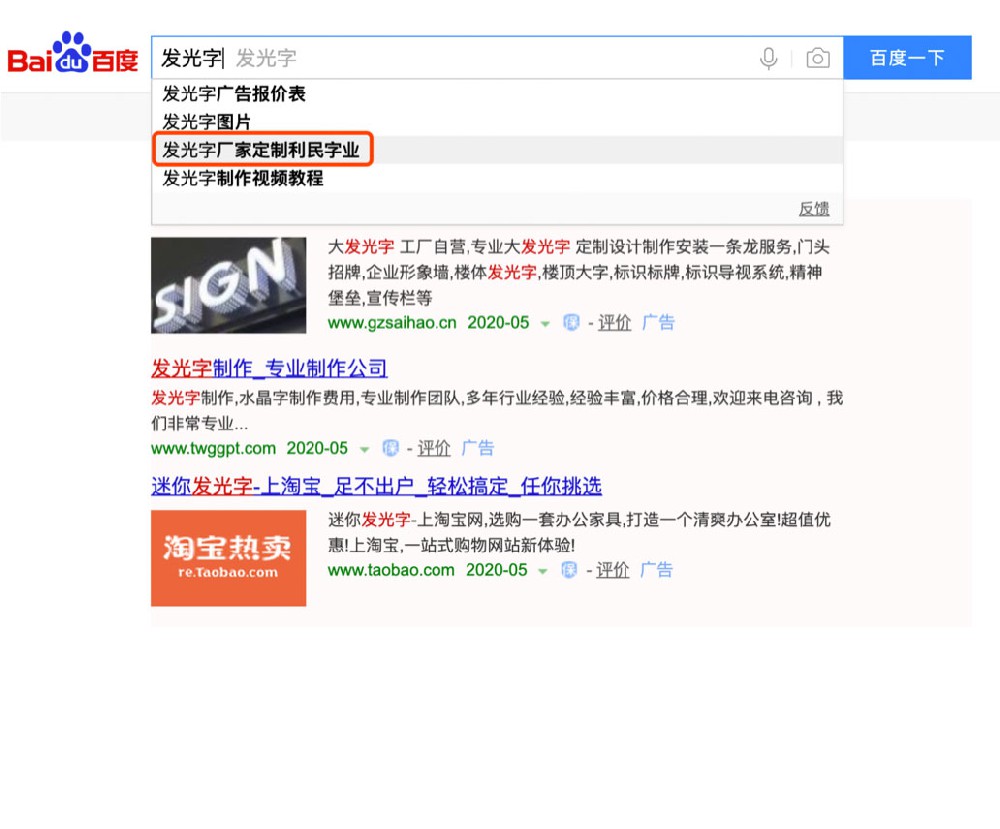Open result 迷你发光字-上淘宝 title link
This screenshot has height=829, width=1000.
(376, 487)
